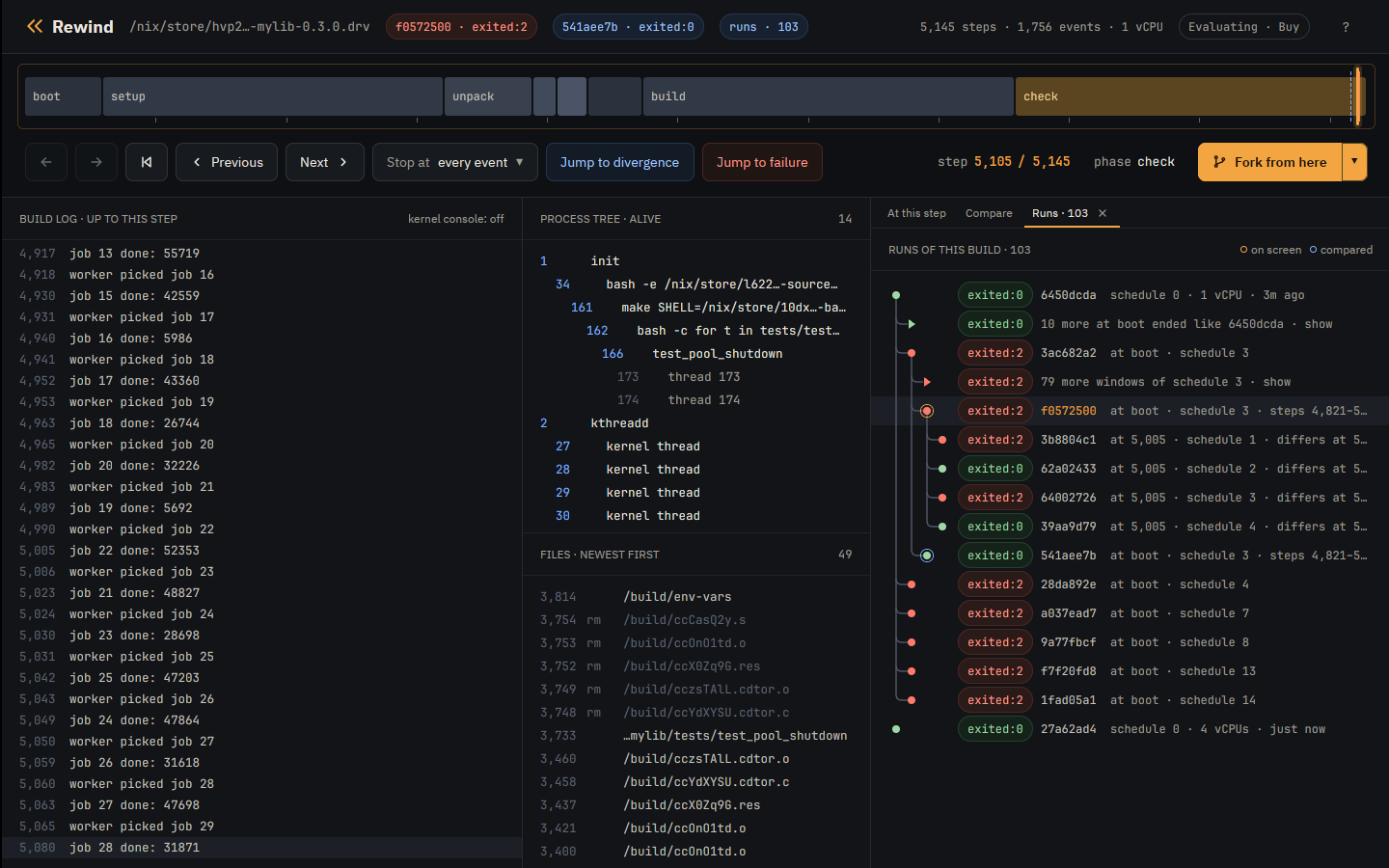
Task: Open the help question mark
Action: point(1346,27)
